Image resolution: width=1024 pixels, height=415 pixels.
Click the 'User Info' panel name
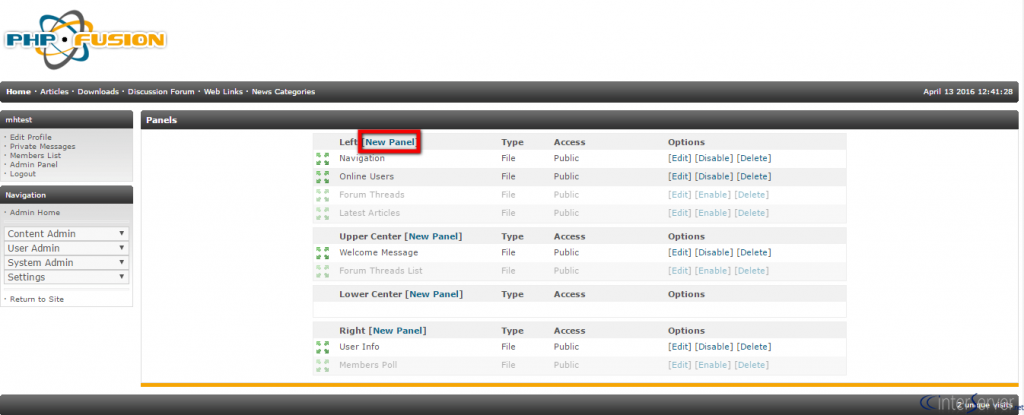click(x=359, y=346)
